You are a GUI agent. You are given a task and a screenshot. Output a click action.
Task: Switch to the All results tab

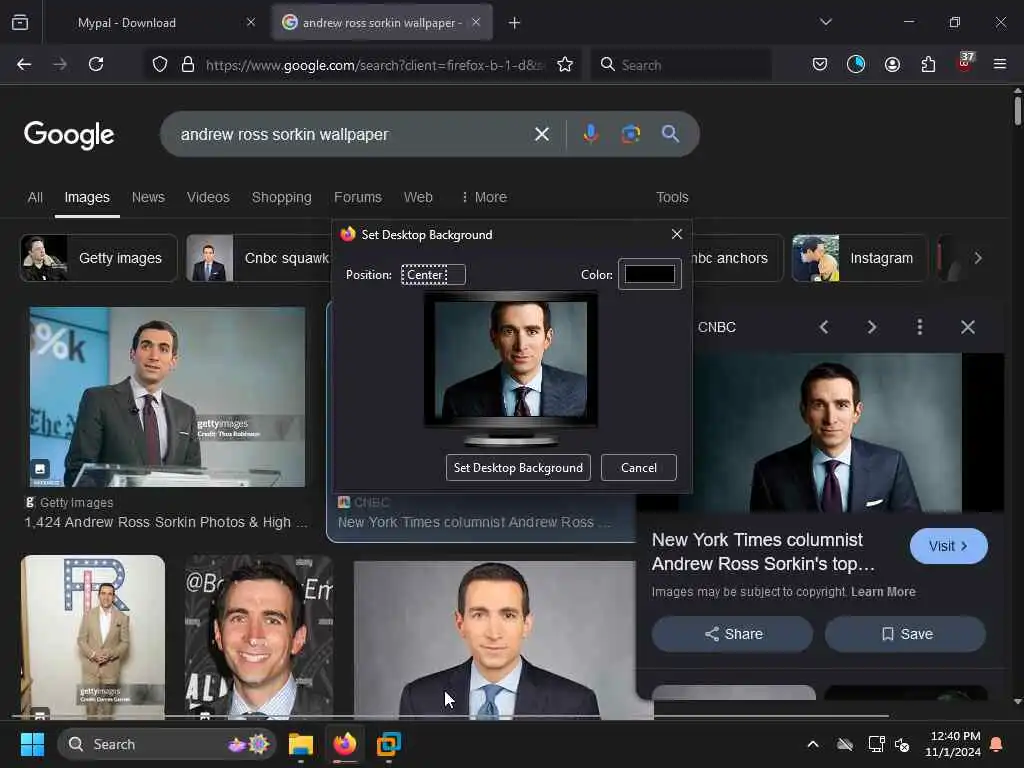[x=35, y=197]
